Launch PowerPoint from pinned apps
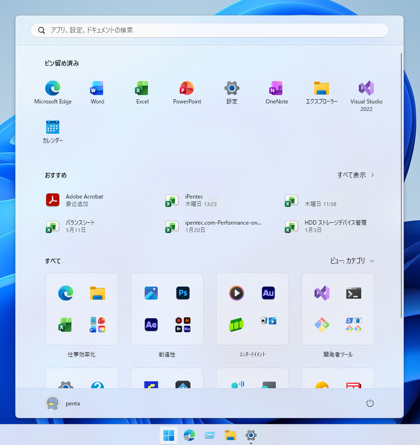420x445 pixels. pos(187,92)
